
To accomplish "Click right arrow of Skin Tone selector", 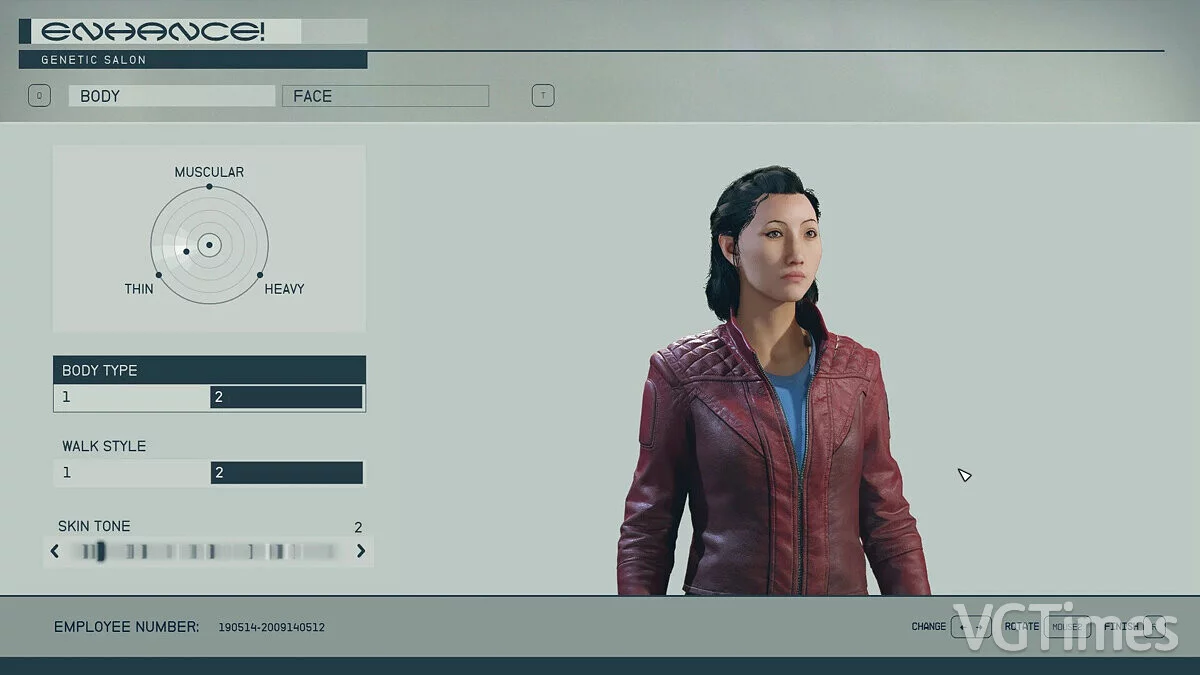I will click(361, 551).
